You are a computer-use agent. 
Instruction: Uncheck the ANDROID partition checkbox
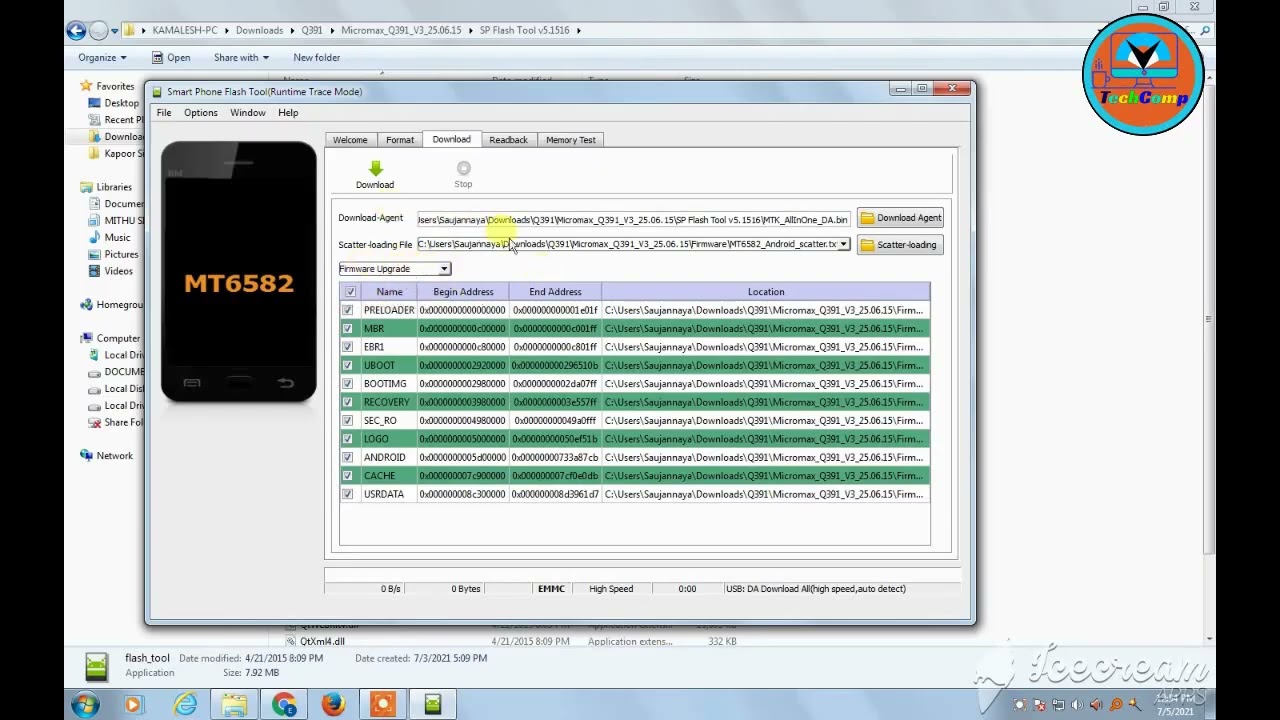348,458
